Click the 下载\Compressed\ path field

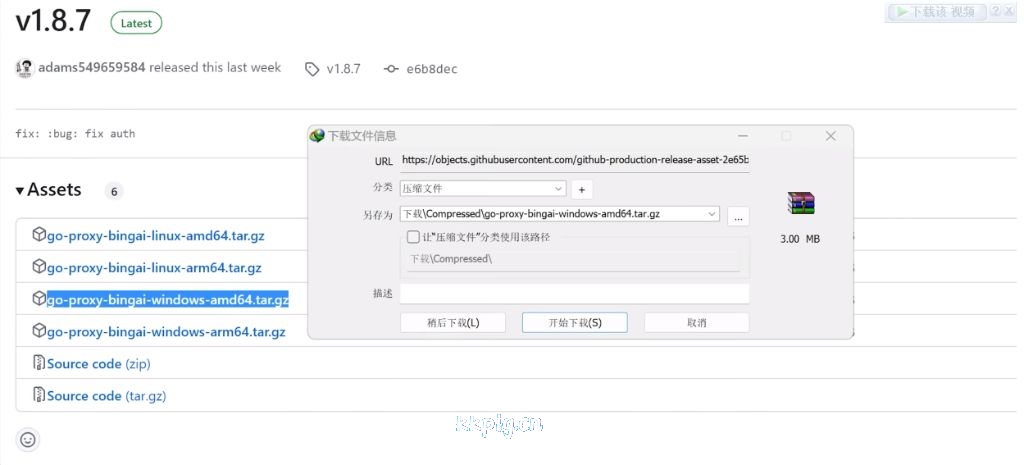[573, 259]
